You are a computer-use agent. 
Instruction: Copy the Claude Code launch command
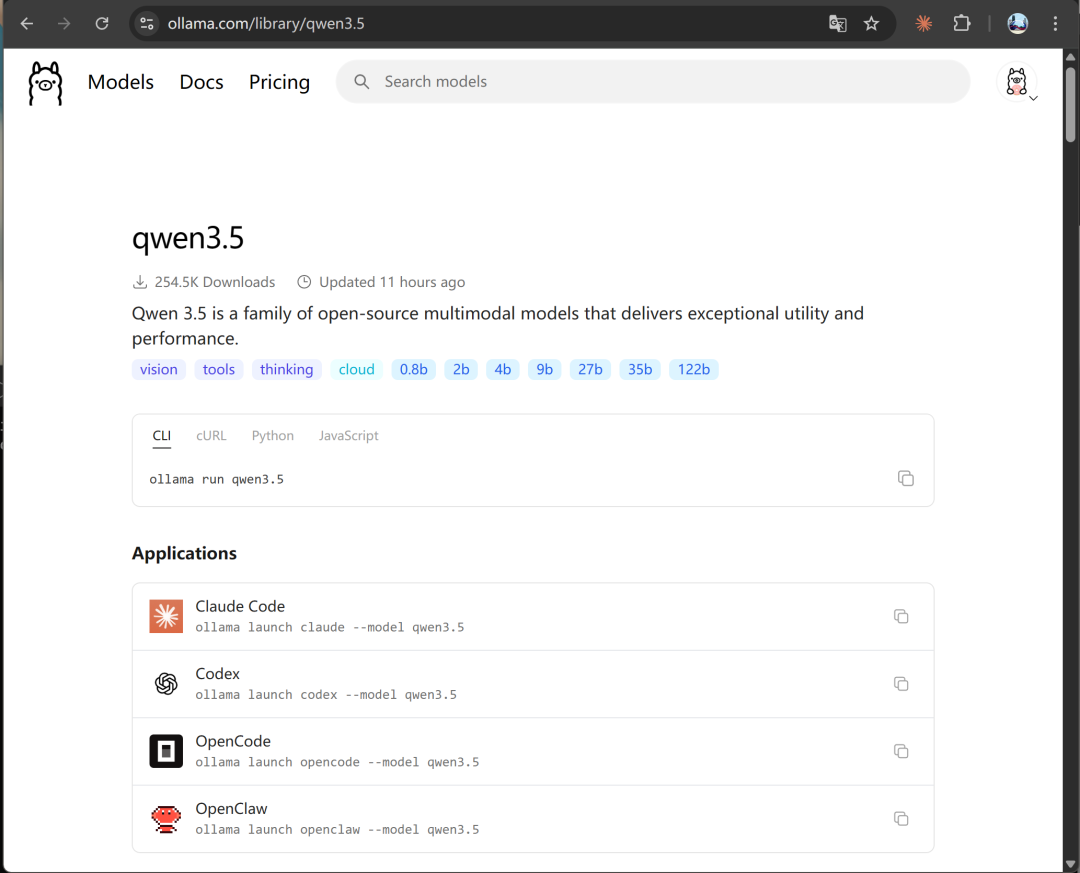901,616
